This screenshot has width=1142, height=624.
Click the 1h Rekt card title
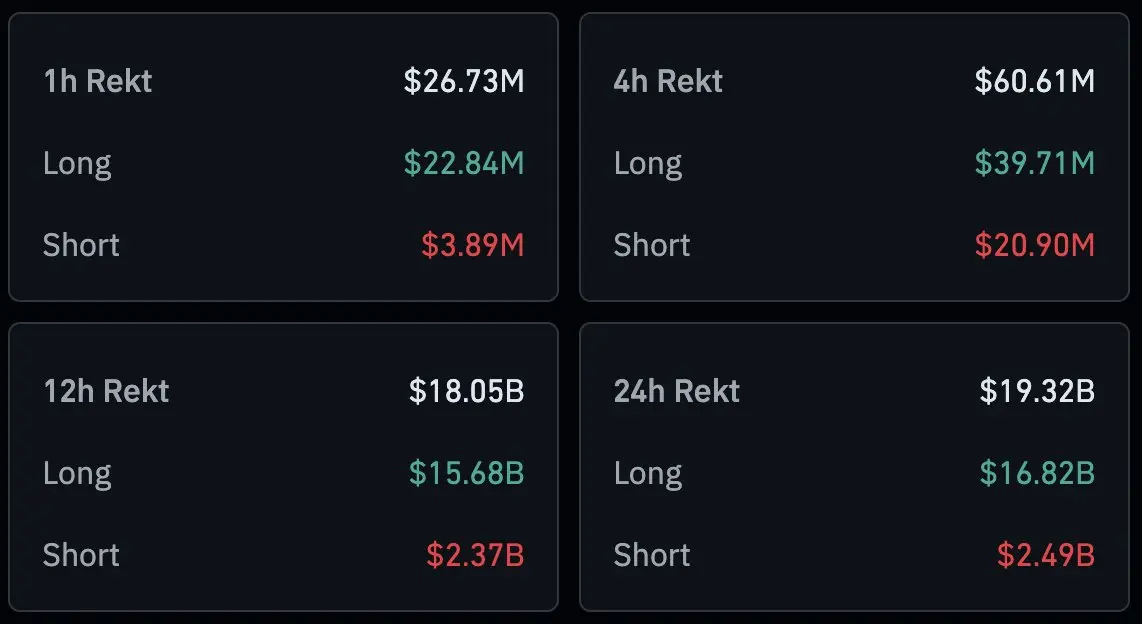click(97, 81)
